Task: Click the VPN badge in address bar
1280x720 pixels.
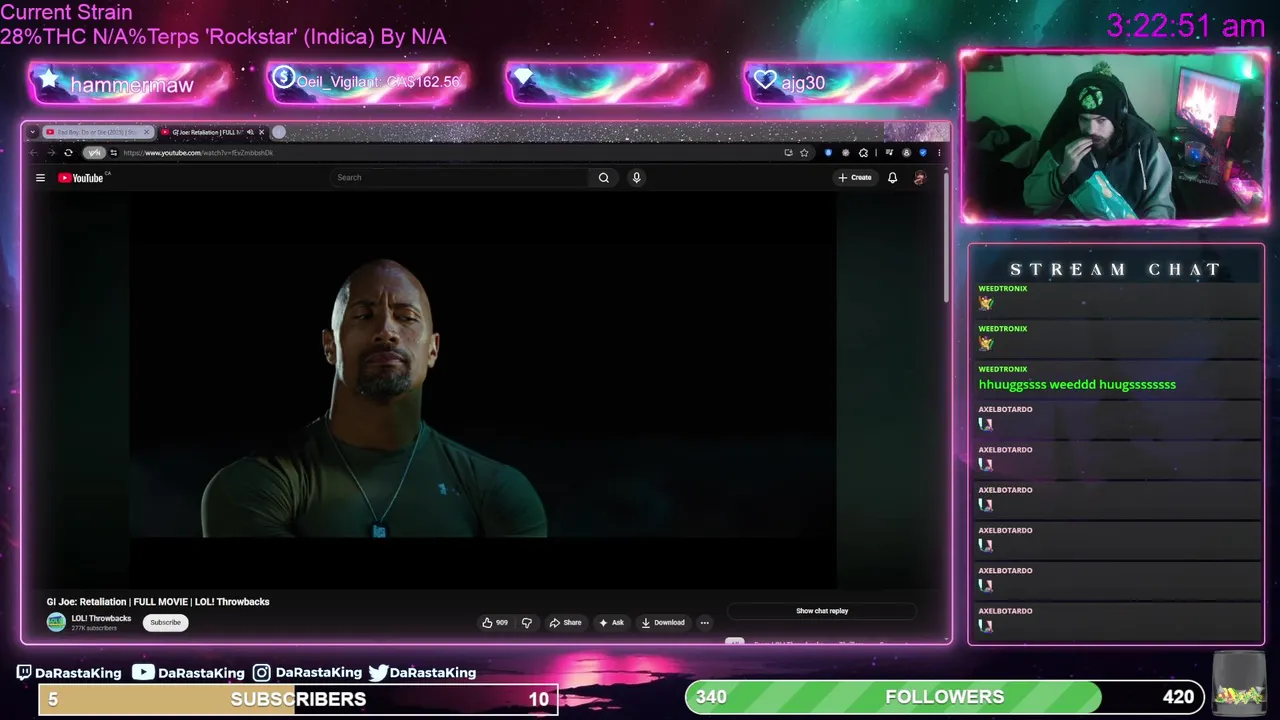Action: point(94,153)
